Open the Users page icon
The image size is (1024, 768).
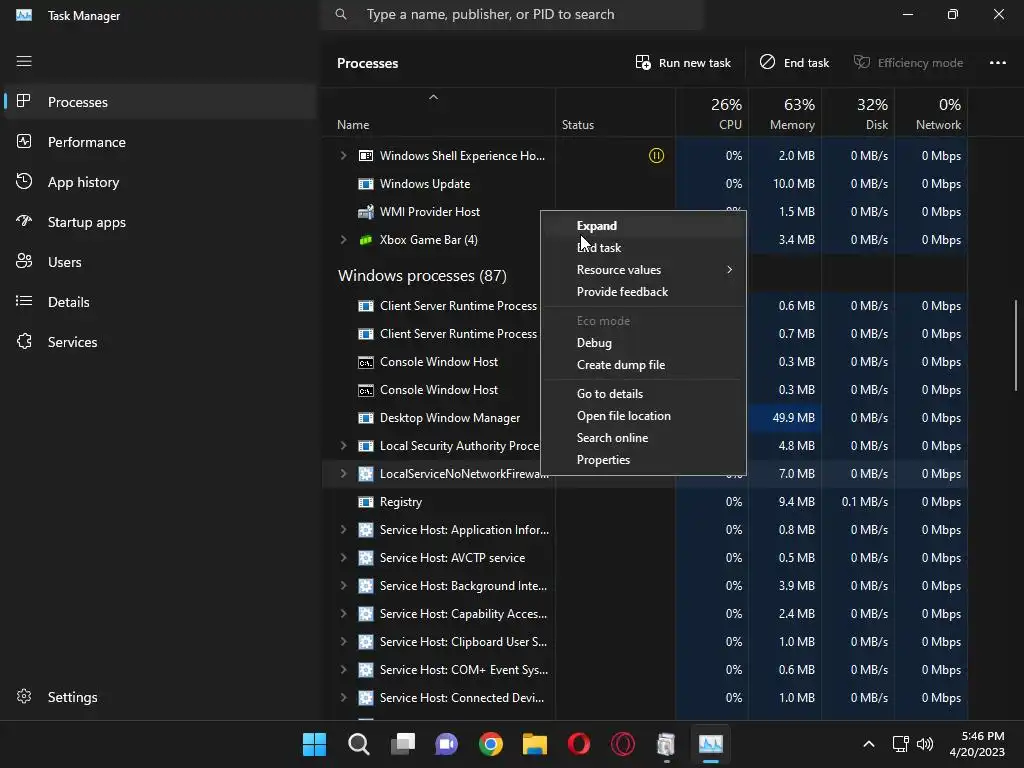pos(24,261)
